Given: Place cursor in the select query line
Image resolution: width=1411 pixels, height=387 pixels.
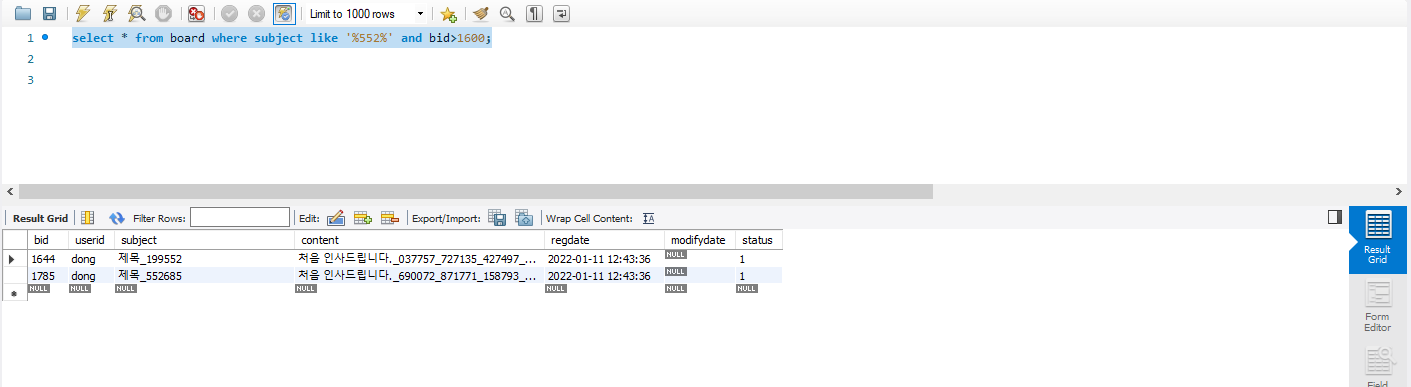Looking at the screenshot, I should pos(282,38).
